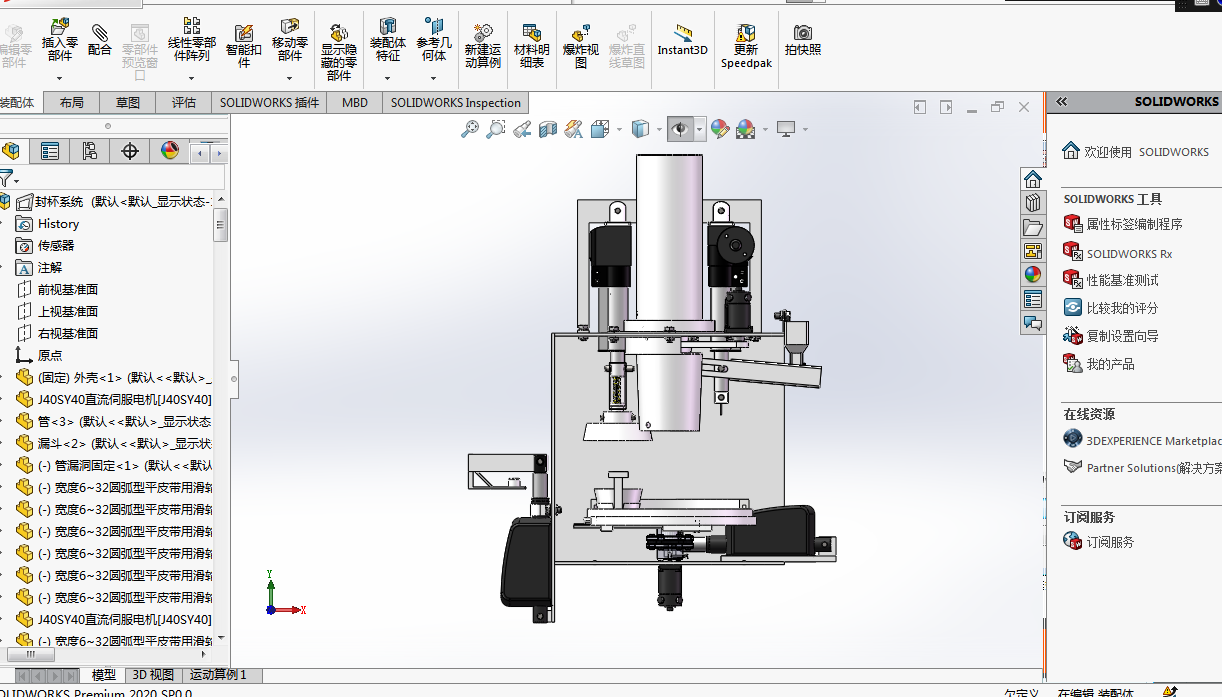Image resolution: width=1222 pixels, height=697 pixels.
Task: Open the Hide/Show Items dropdown arrow
Action: tap(700, 129)
